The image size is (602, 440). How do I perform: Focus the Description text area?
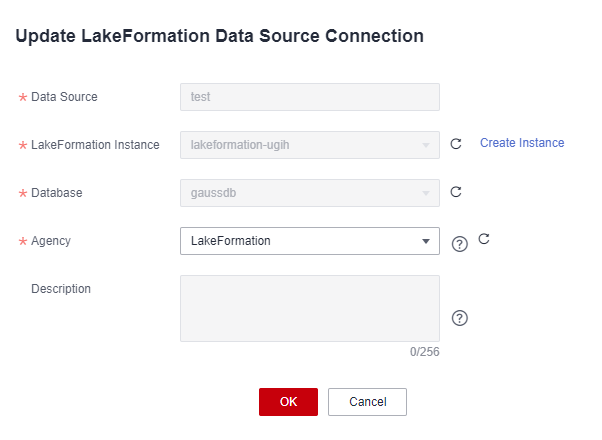coord(310,308)
